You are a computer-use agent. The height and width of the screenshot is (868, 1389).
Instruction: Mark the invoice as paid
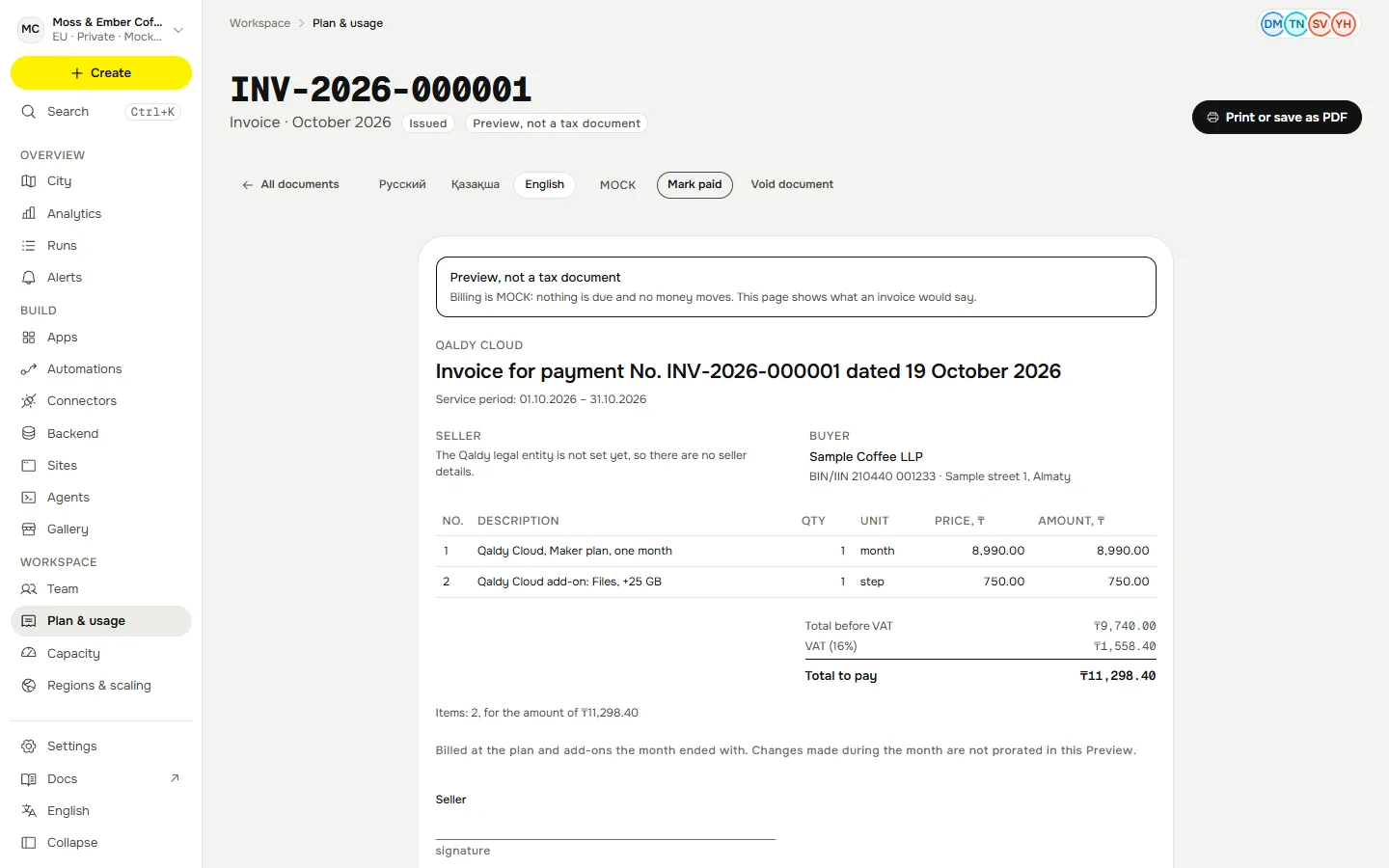coord(694,184)
